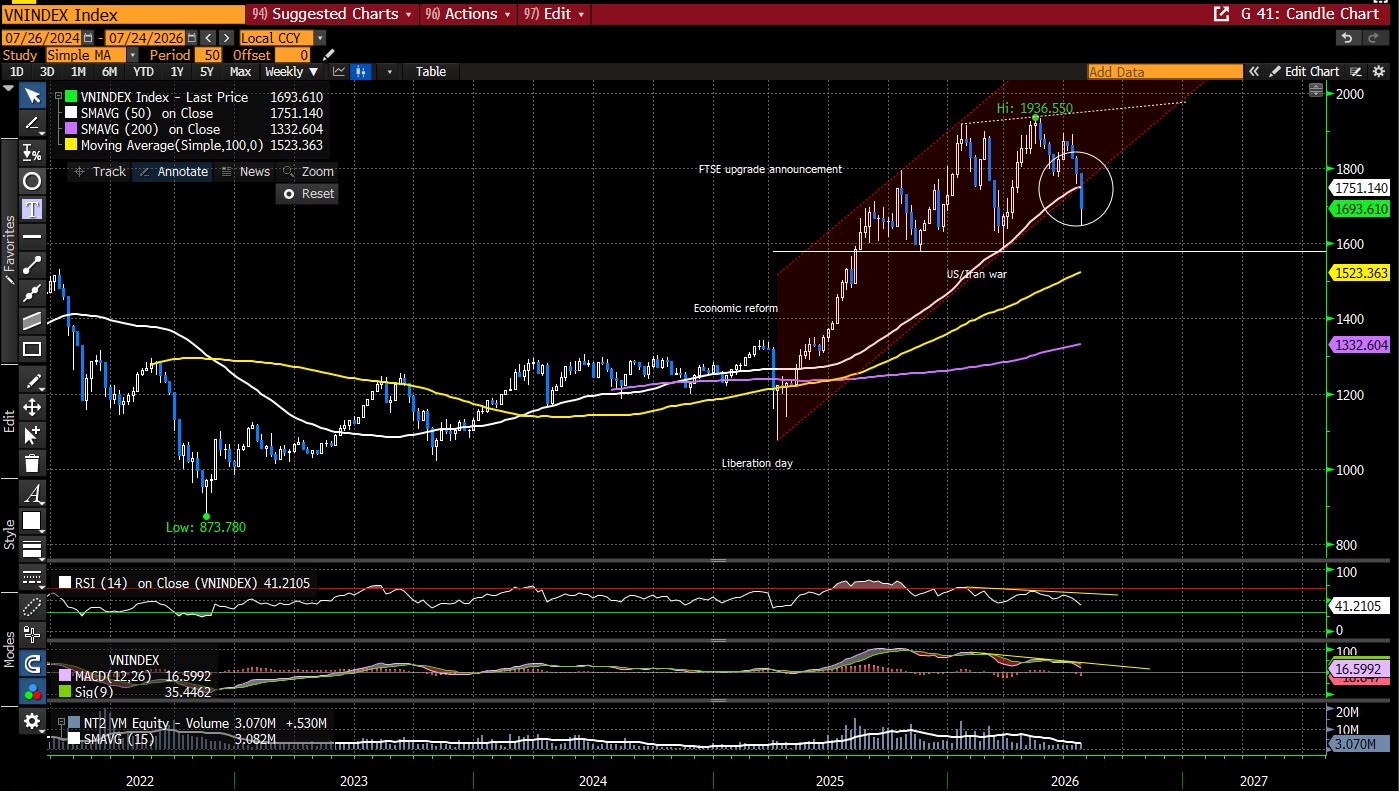This screenshot has height=791, width=1399.
Task: Click the annotation list icon beside Edit Chart
Action: [x=1356, y=72]
